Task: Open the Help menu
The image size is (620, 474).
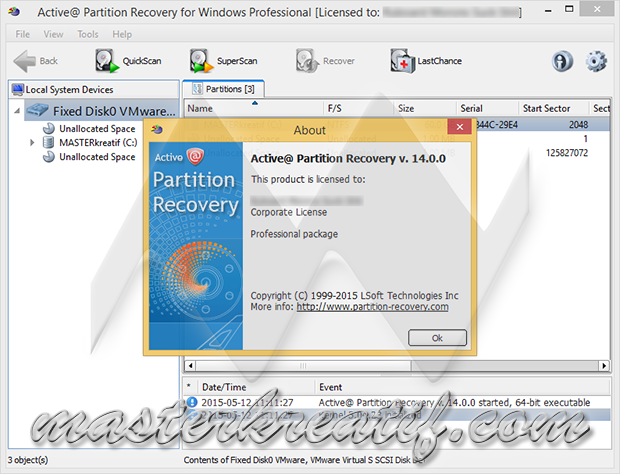Action: point(122,34)
